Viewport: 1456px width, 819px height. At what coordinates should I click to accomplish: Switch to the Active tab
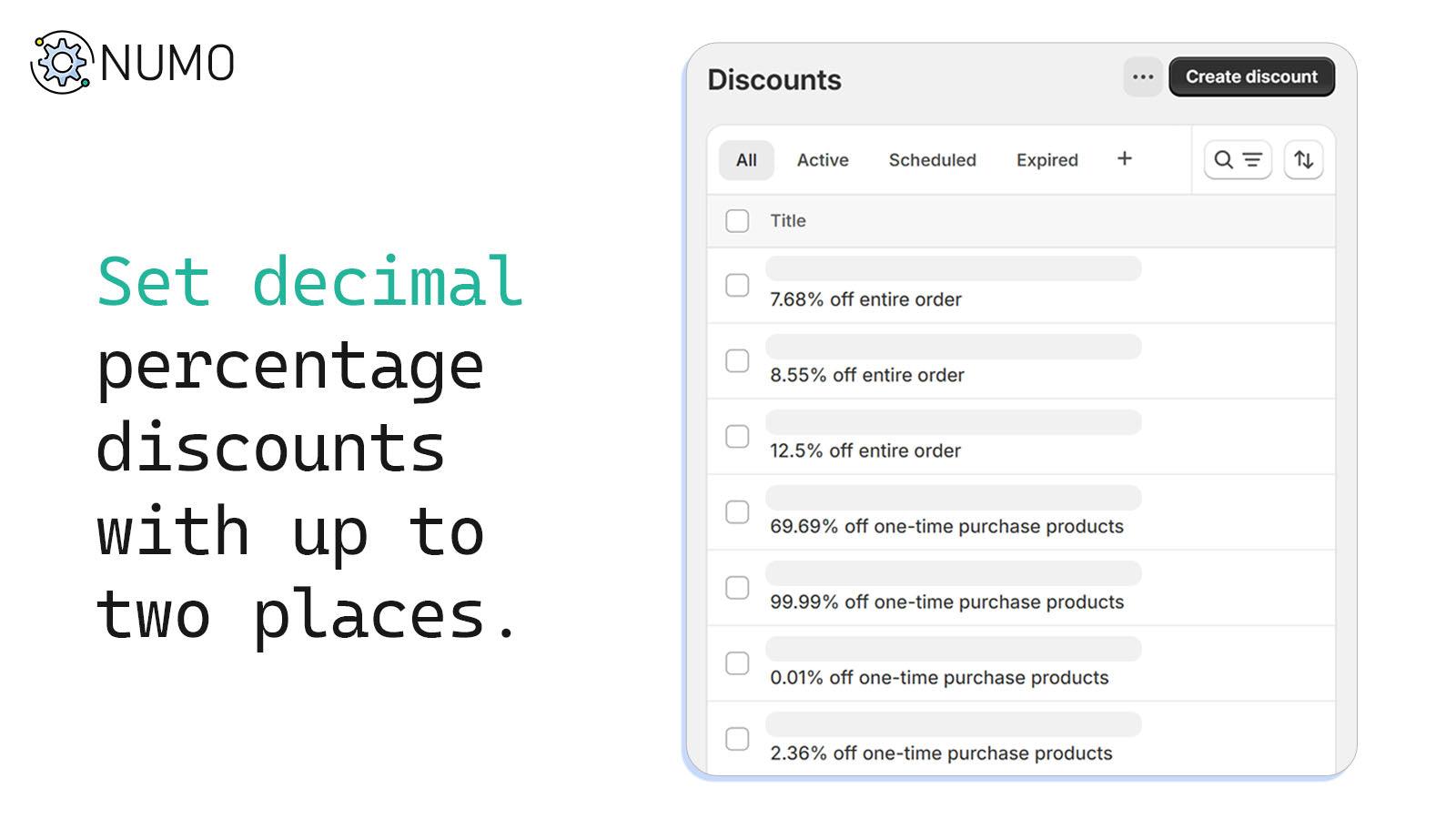click(822, 160)
